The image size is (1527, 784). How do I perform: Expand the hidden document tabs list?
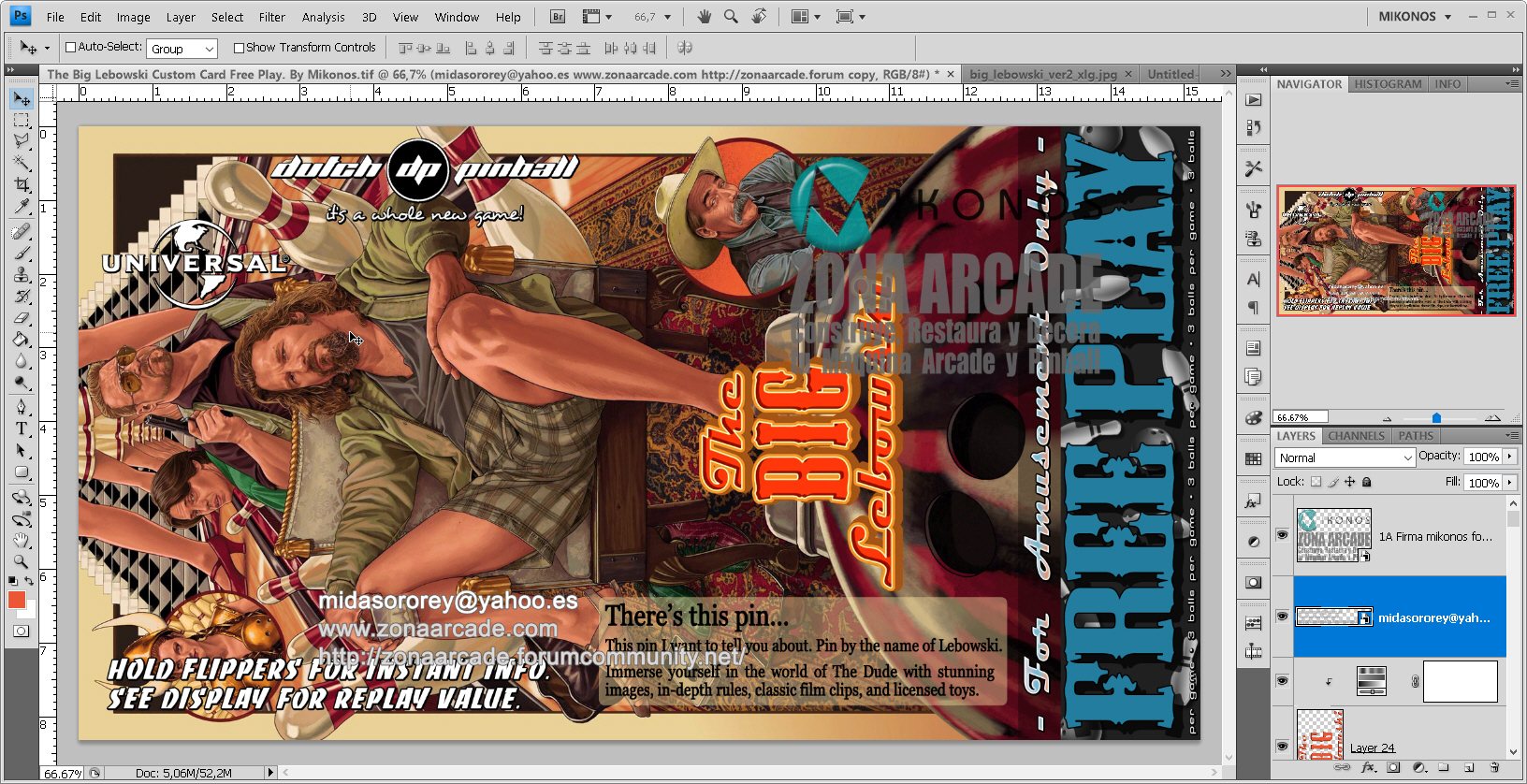tap(1226, 73)
